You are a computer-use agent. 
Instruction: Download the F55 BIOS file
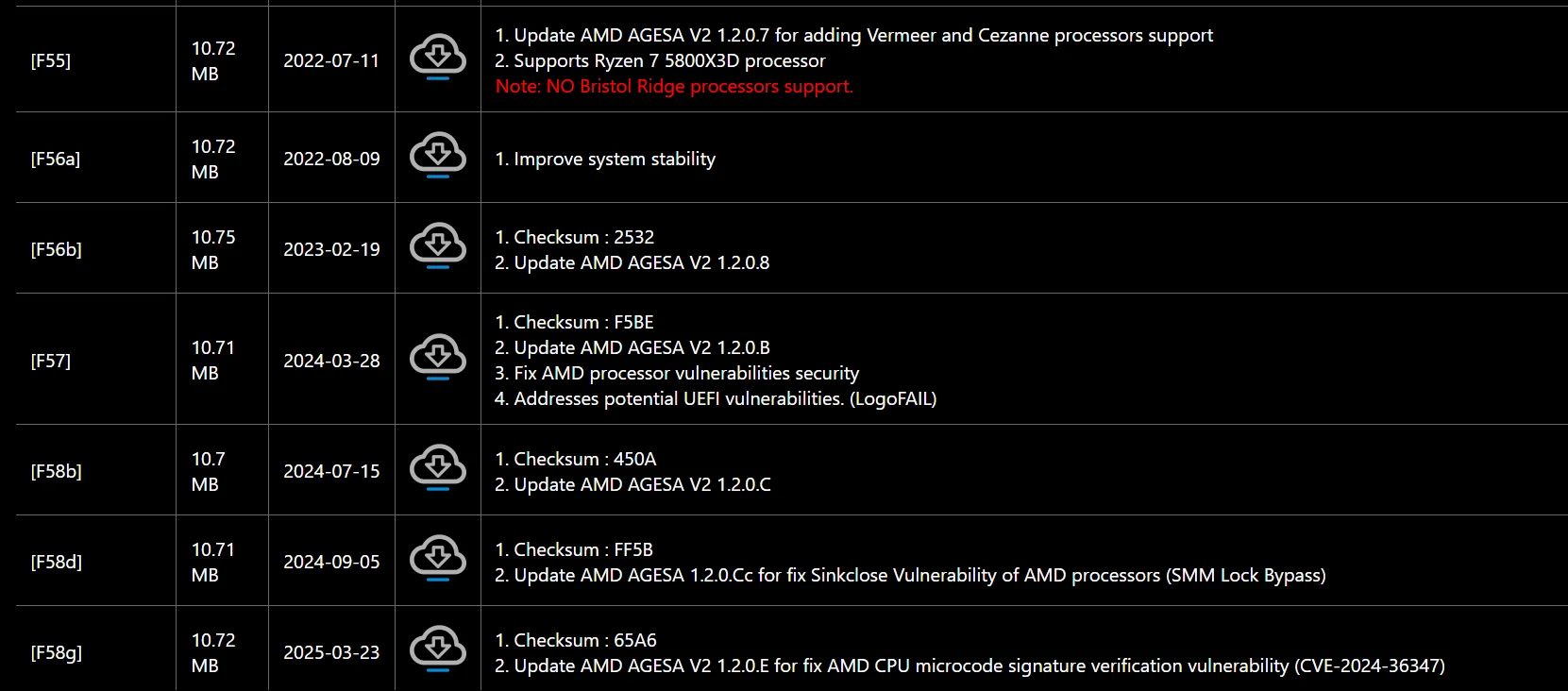point(437,57)
